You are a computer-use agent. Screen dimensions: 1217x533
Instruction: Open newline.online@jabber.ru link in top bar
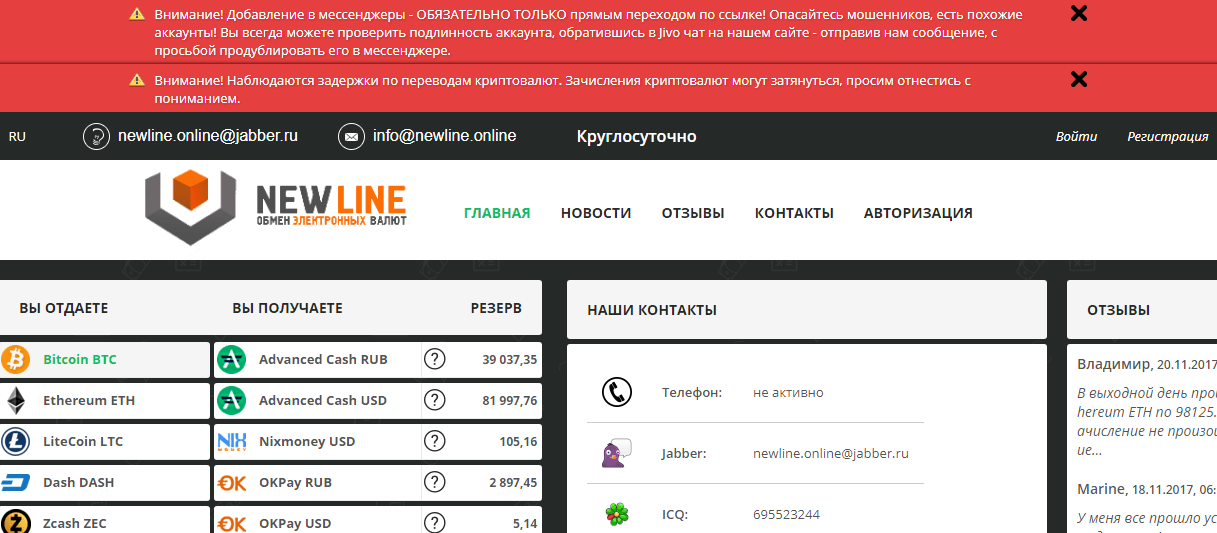point(207,136)
